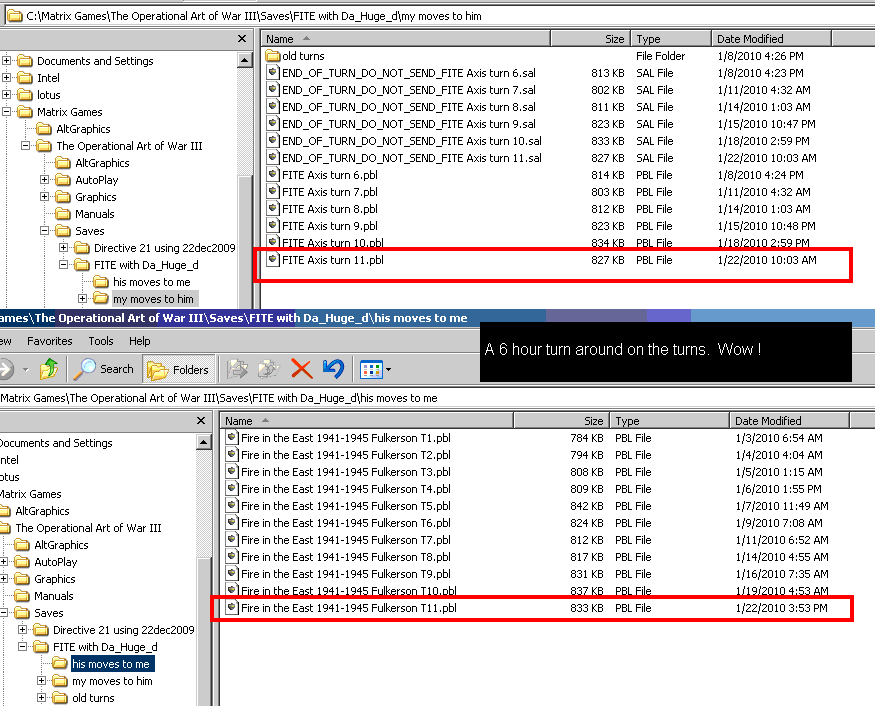Close the lower window's folder pane

coord(201,420)
